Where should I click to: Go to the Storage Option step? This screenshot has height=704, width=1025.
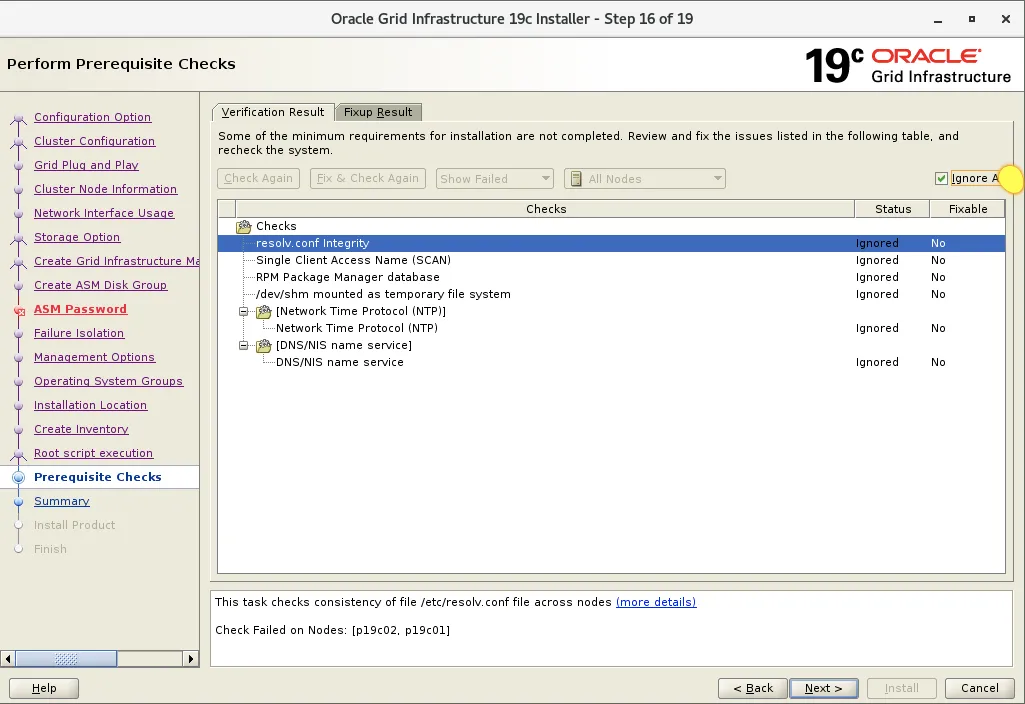point(76,237)
